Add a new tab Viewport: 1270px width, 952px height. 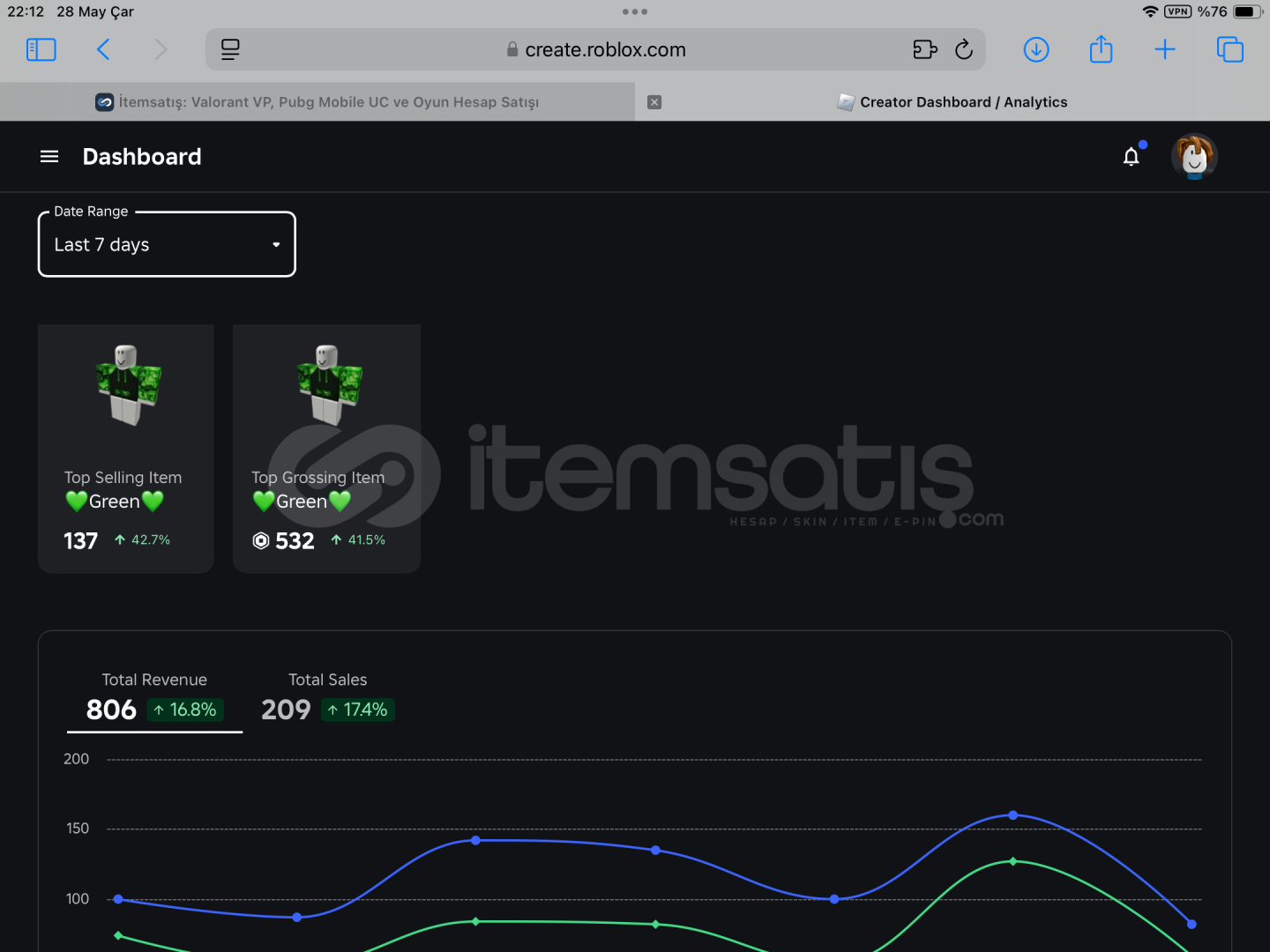[1165, 49]
